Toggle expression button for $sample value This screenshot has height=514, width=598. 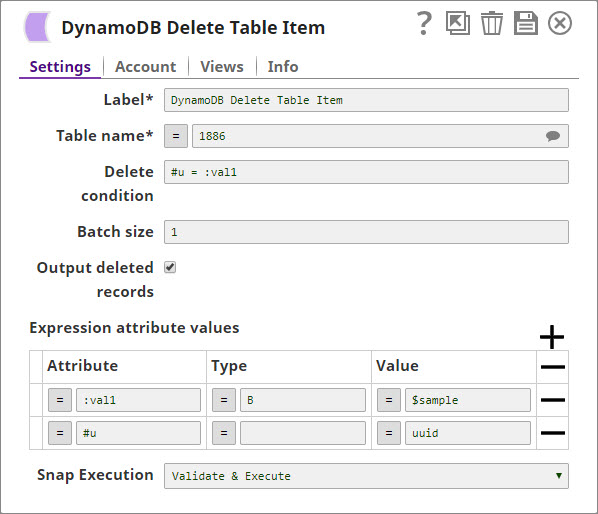point(389,400)
